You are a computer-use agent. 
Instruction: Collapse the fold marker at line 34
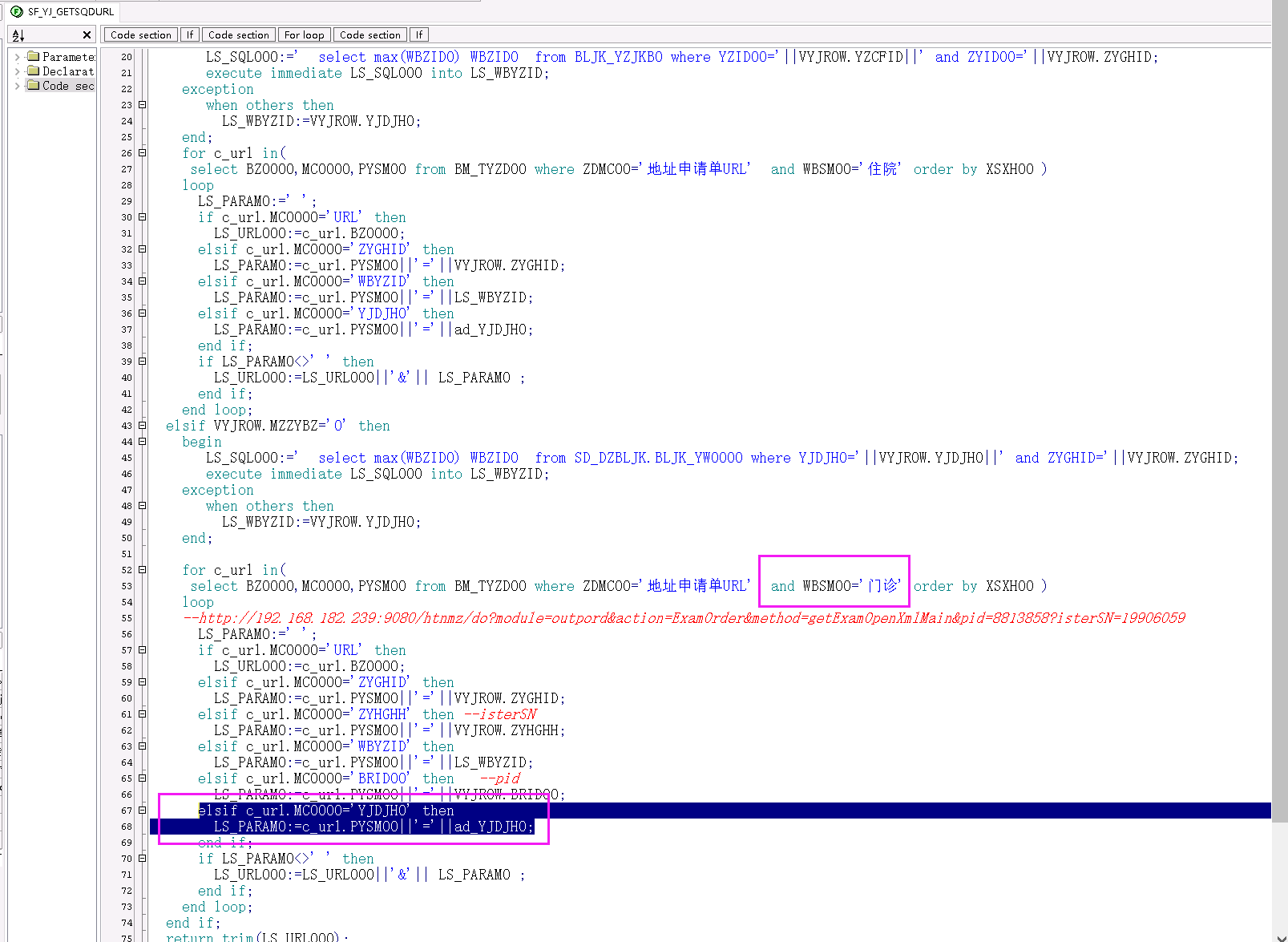coord(142,281)
